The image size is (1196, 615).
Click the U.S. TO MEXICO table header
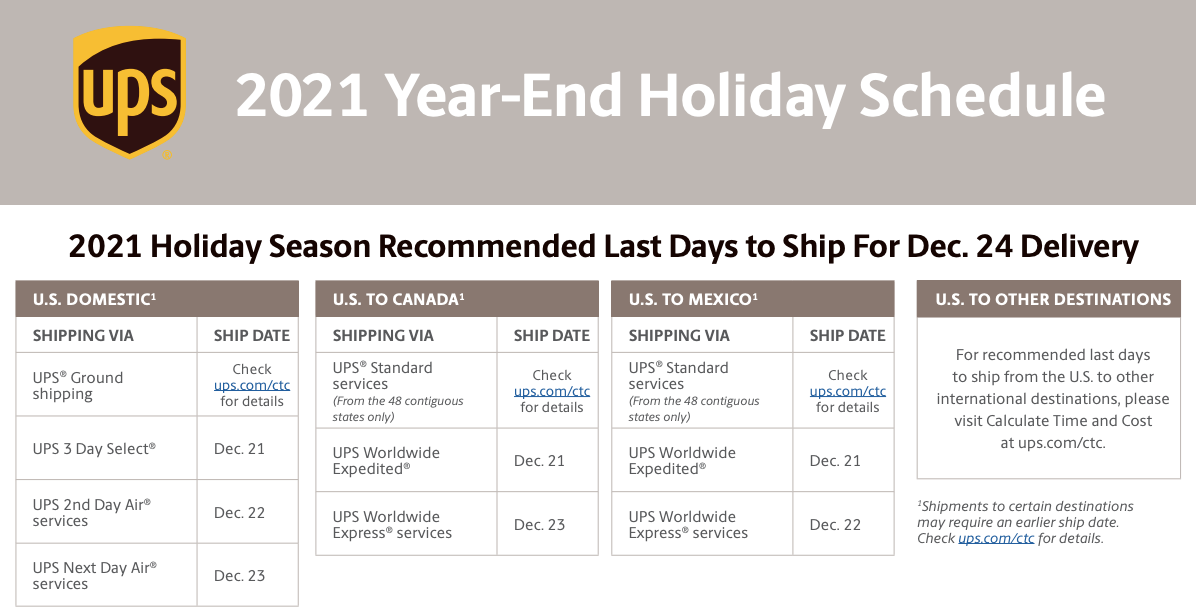click(753, 299)
